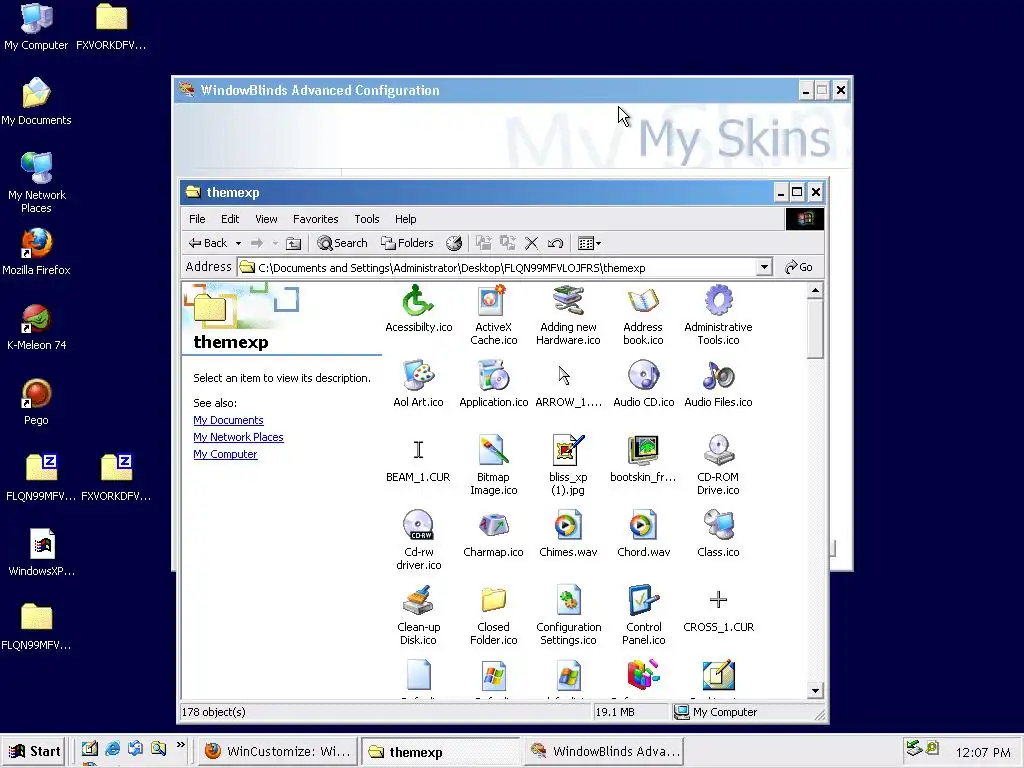Expand the Quick Launch overflow chevron
The height and width of the screenshot is (768, 1024).
pyautogui.click(x=181, y=745)
